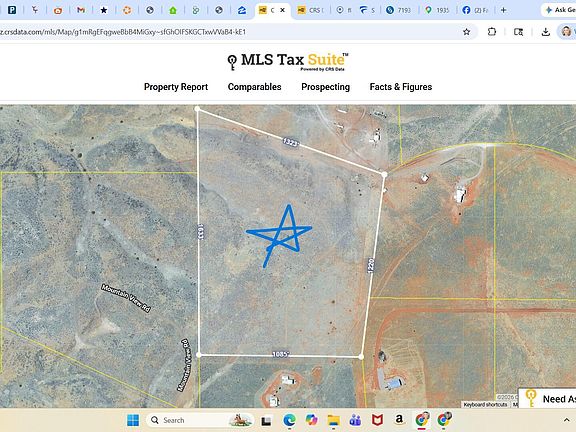The width and height of the screenshot is (576, 432).
Task: Switch to the second CRS tab
Action: pyautogui.click(x=311, y=10)
